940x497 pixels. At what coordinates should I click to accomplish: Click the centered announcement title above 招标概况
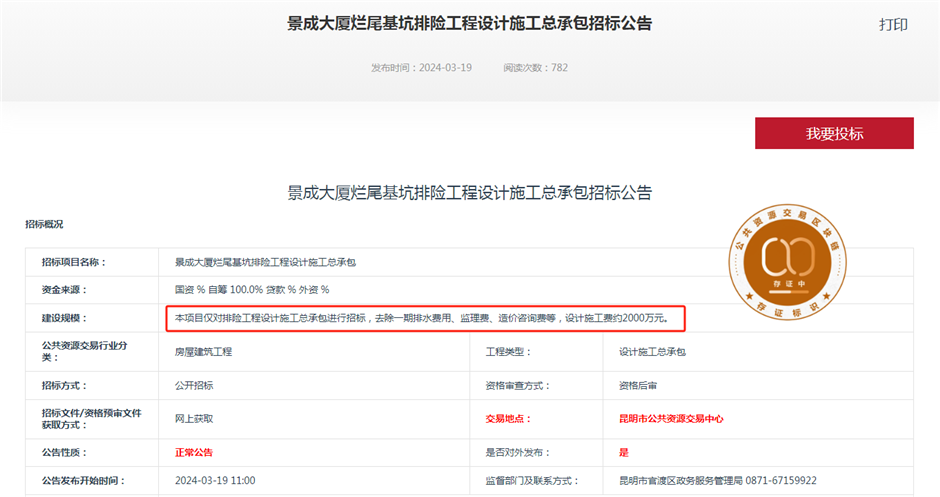469,191
